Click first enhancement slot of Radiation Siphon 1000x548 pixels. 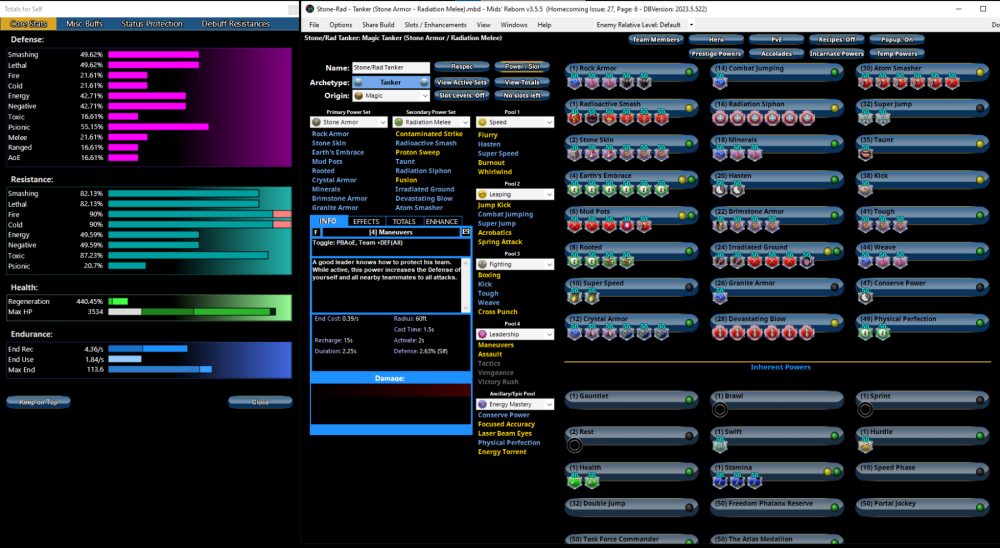coord(721,119)
